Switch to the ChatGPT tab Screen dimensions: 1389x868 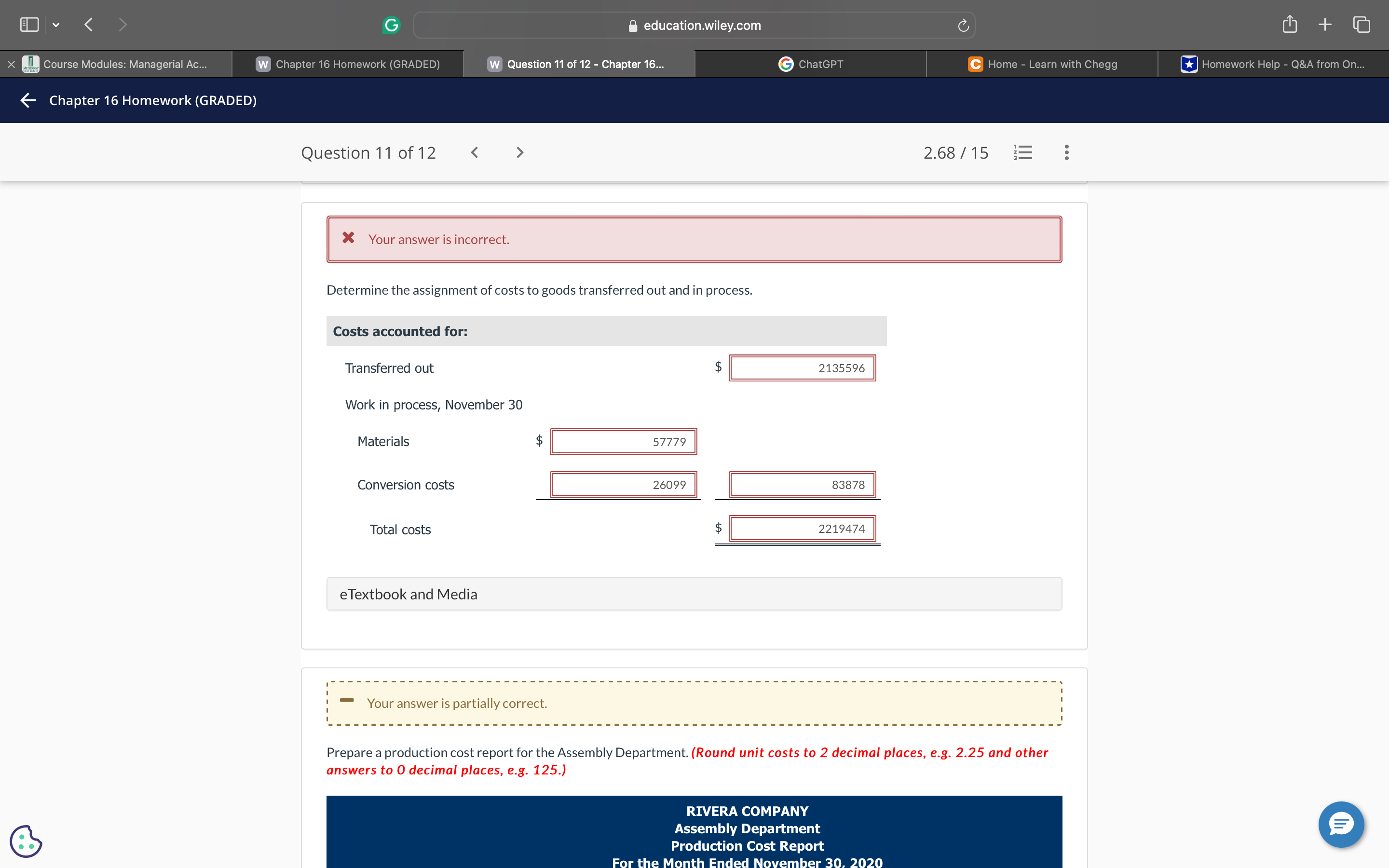[811, 64]
